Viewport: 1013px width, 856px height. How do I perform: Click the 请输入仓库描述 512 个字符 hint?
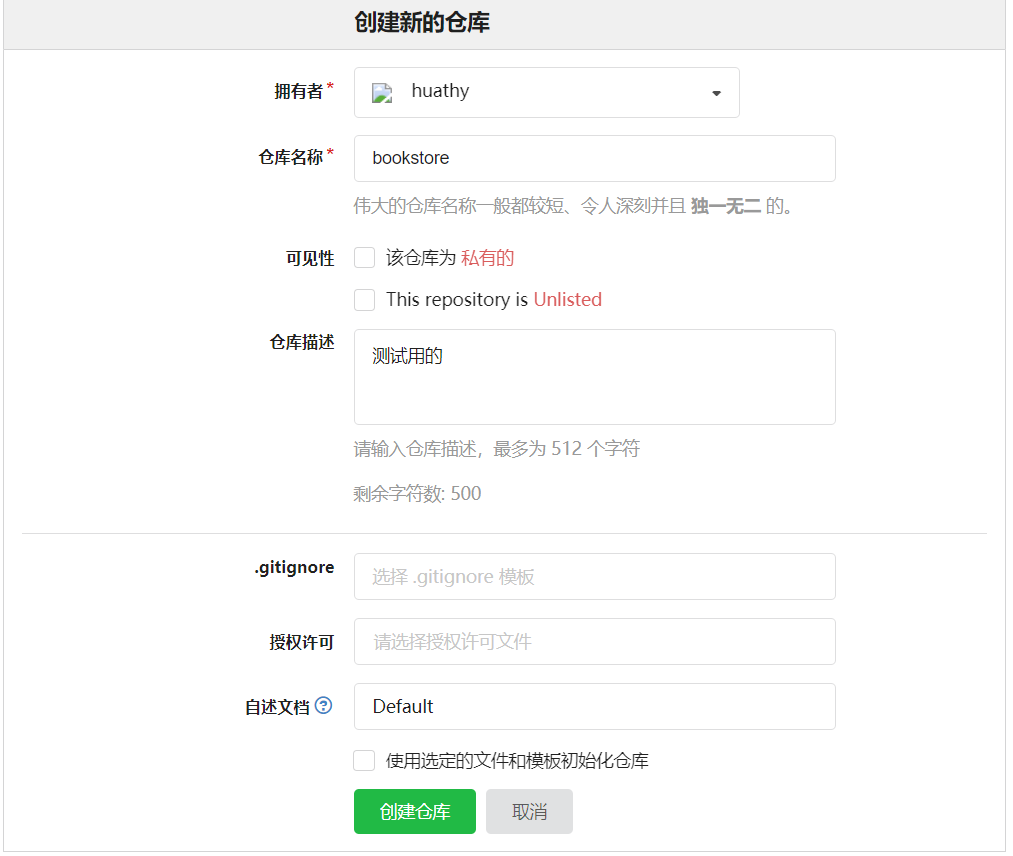496,448
